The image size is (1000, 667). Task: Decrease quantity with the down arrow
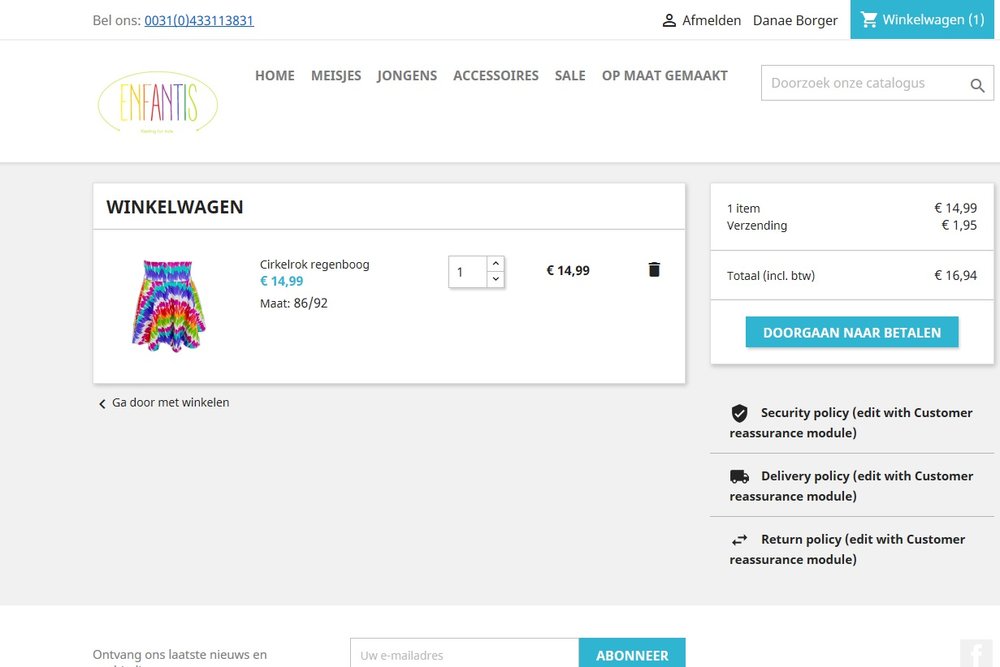click(495, 279)
